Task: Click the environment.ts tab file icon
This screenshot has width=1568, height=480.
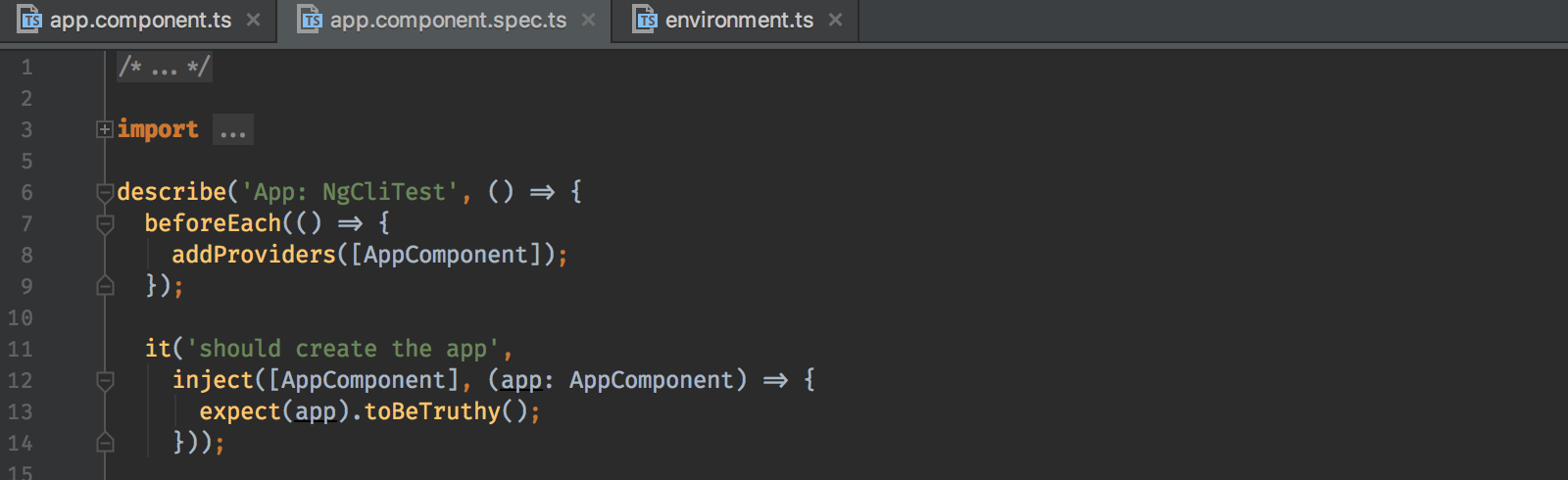Action: [645, 20]
